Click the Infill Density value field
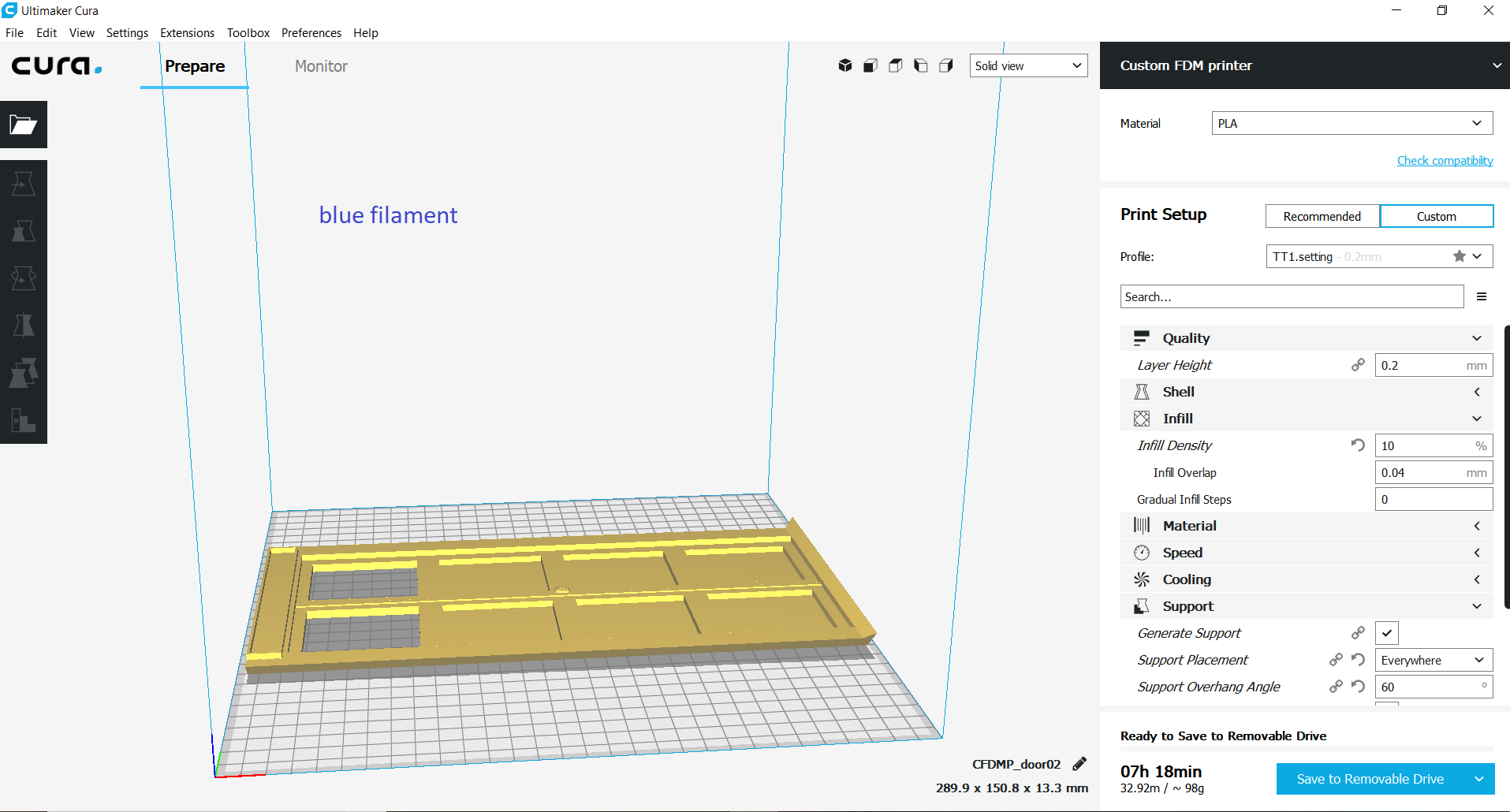The height and width of the screenshot is (812, 1510). click(x=1434, y=445)
